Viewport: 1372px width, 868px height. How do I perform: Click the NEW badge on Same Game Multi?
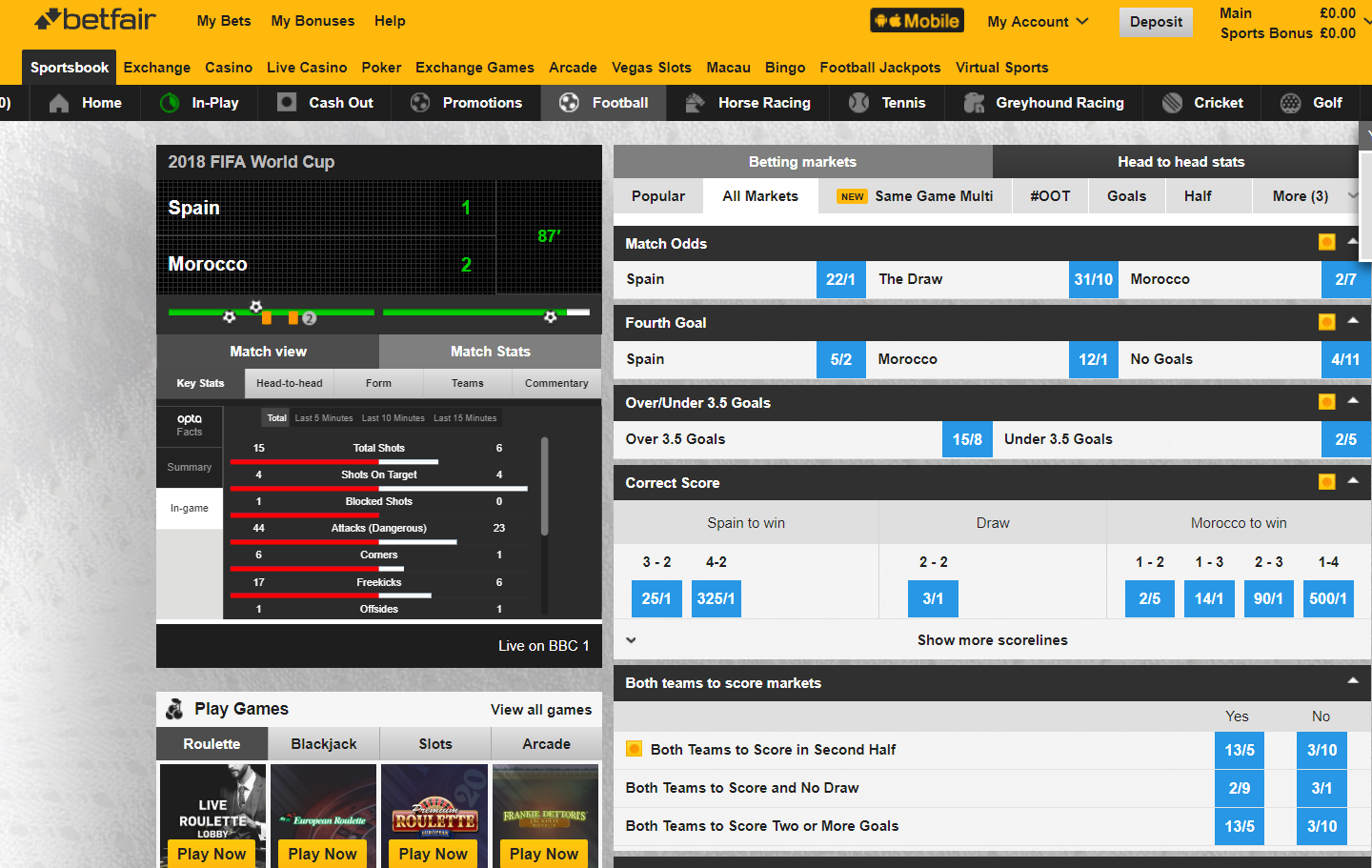(852, 196)
